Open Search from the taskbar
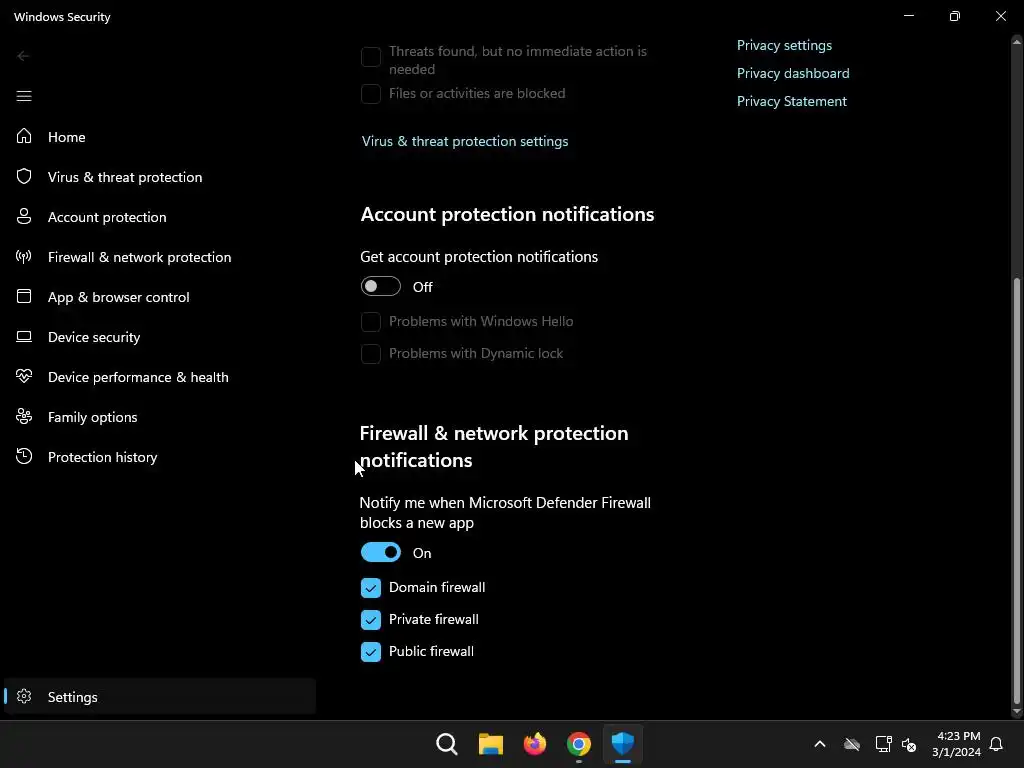The height and width of the screenshot is (768, 1024). pos(447,744)
